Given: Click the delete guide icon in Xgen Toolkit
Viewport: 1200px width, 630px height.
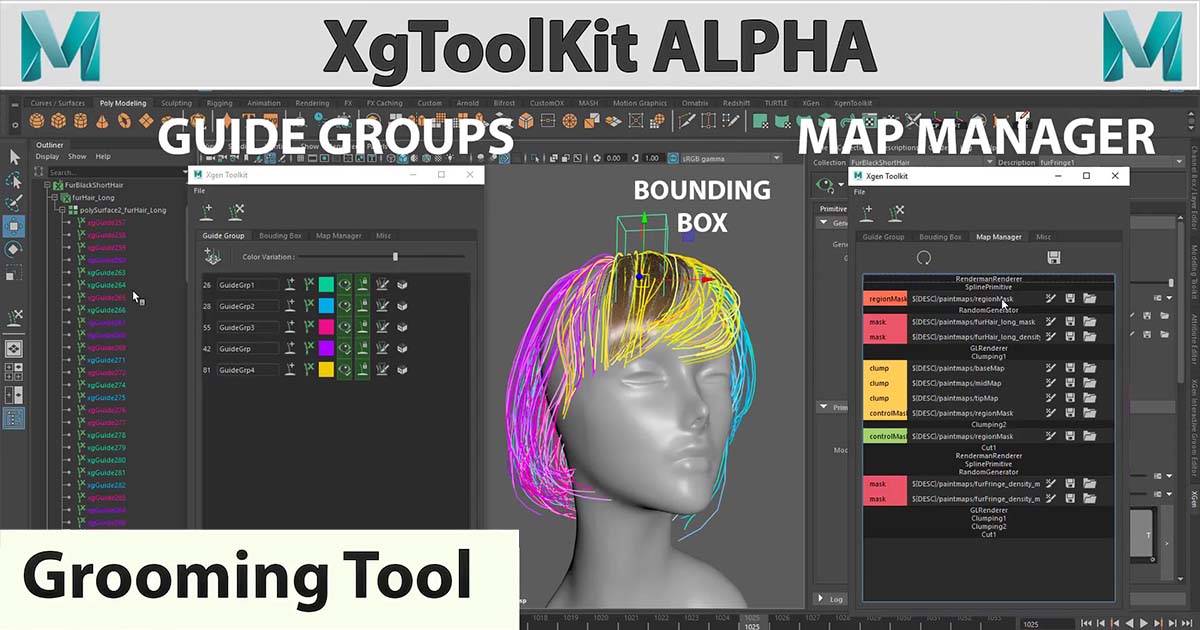Looking at the screenshot, I should [237, 212].
